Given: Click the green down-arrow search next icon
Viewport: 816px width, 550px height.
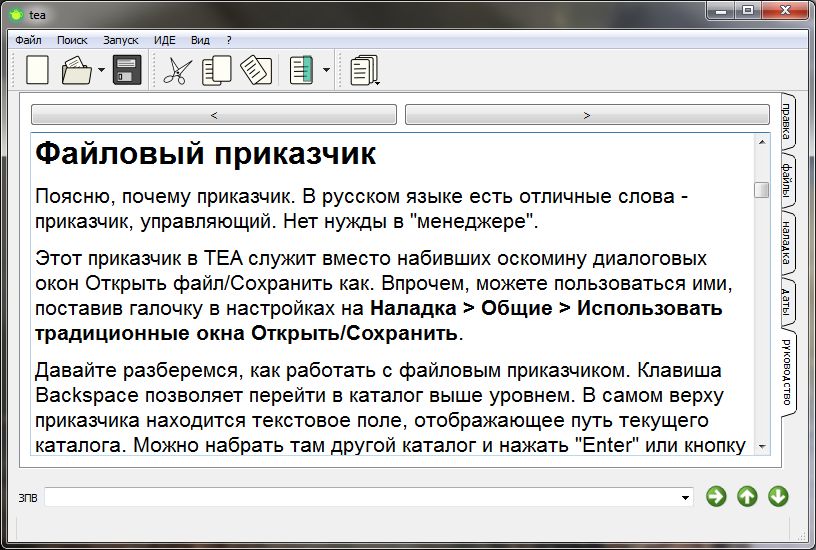Looking at the screenshot, I should click(778, 496).
